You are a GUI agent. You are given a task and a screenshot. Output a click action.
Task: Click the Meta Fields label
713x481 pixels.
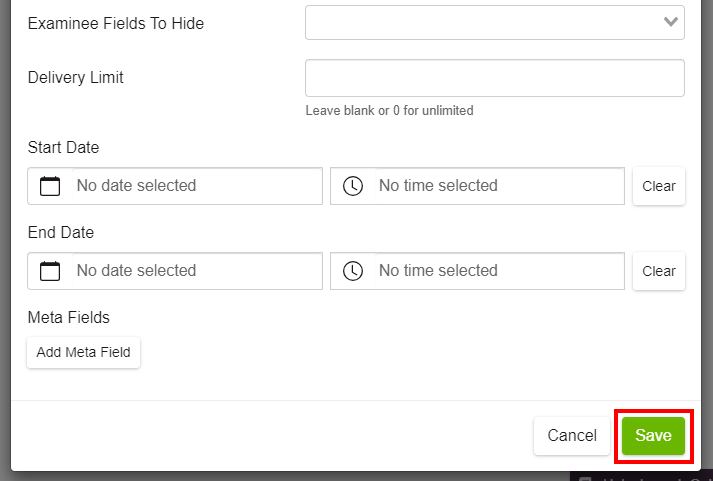tap(69, 317)
